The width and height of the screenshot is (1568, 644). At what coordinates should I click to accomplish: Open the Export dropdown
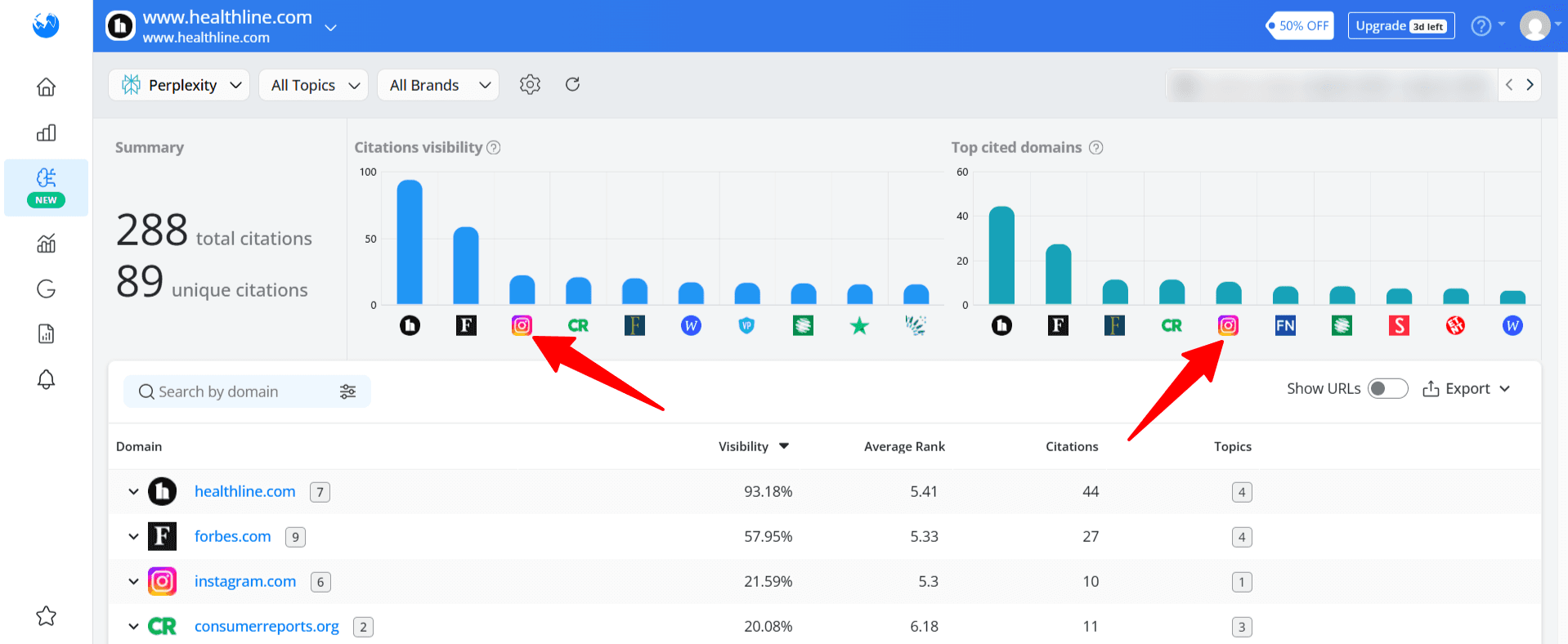pyautogui.click(x=1466, y=389)
